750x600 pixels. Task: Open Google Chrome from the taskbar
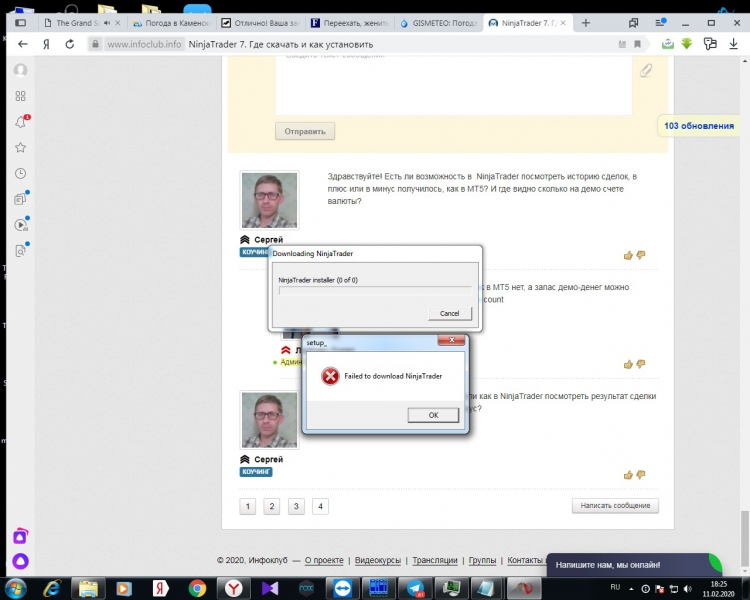click(197, 589)
